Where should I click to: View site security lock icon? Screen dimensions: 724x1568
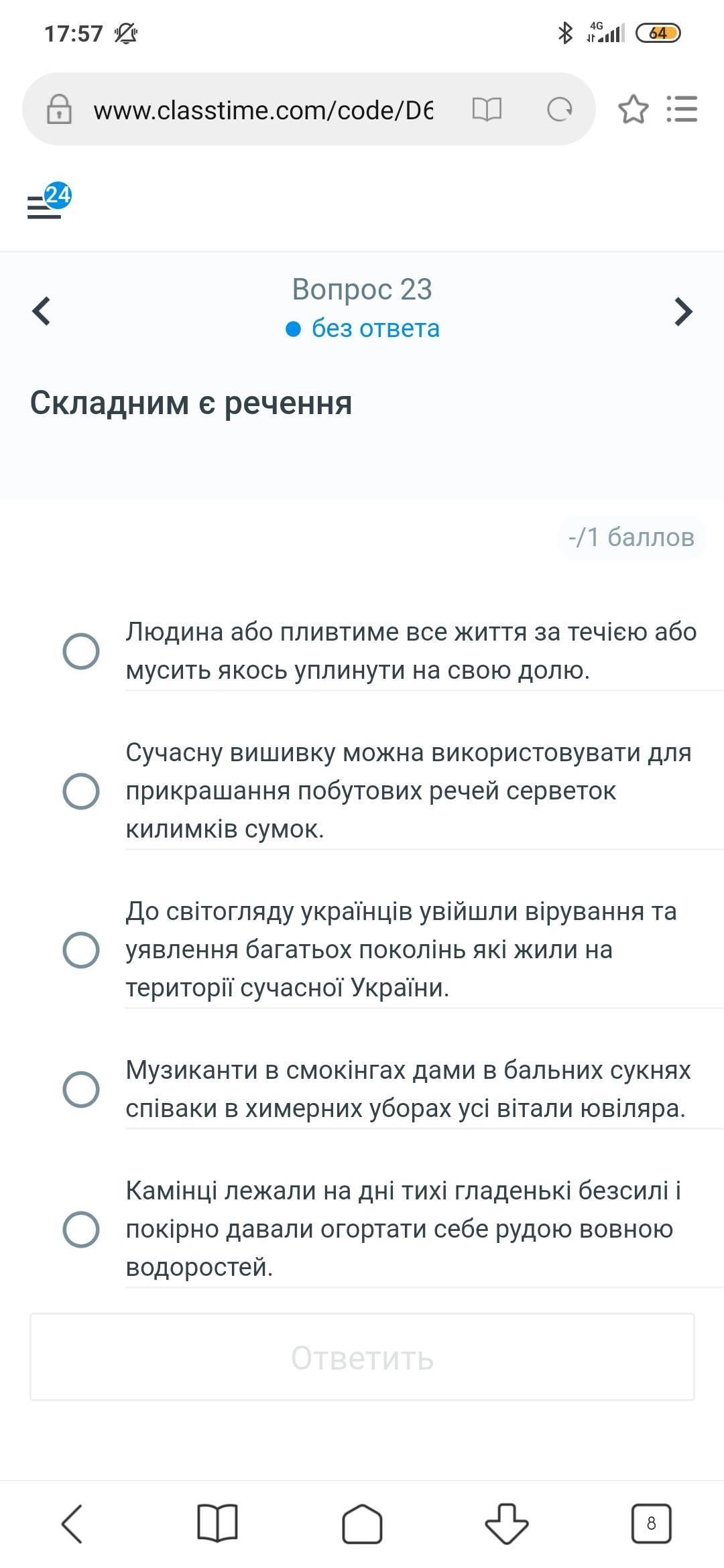[x=59, y=109]
